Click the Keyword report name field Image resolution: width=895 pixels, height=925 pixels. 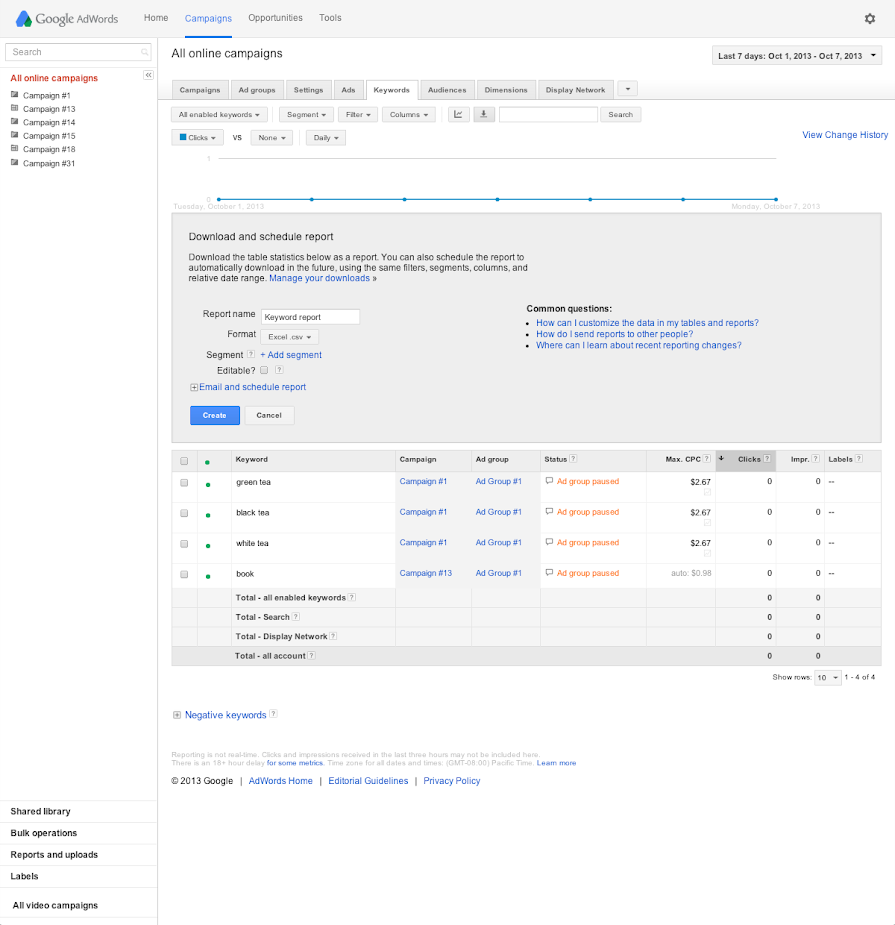(311, 315)
